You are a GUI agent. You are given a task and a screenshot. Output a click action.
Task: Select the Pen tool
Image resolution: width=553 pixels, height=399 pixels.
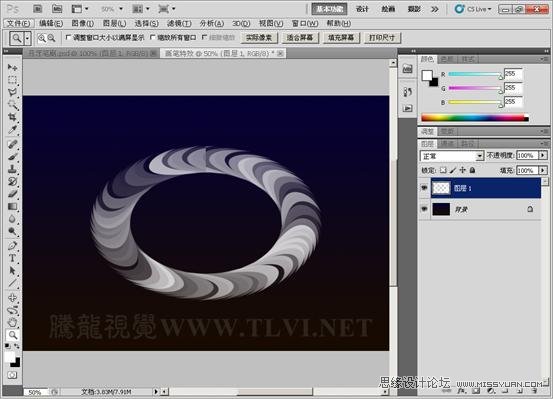pyautogui.click(x=12, y=246)
